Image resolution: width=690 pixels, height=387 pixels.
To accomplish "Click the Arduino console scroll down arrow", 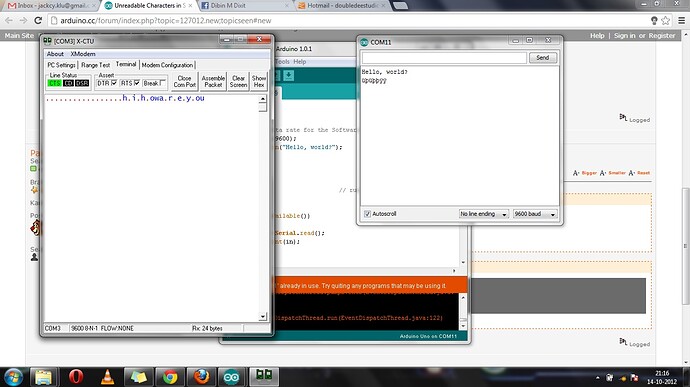I will click(x=463, y=326).
